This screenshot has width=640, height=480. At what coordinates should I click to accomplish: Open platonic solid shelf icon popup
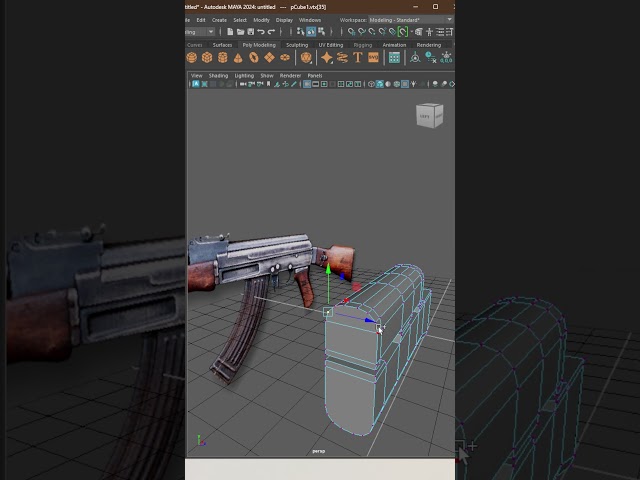(306, 58)
